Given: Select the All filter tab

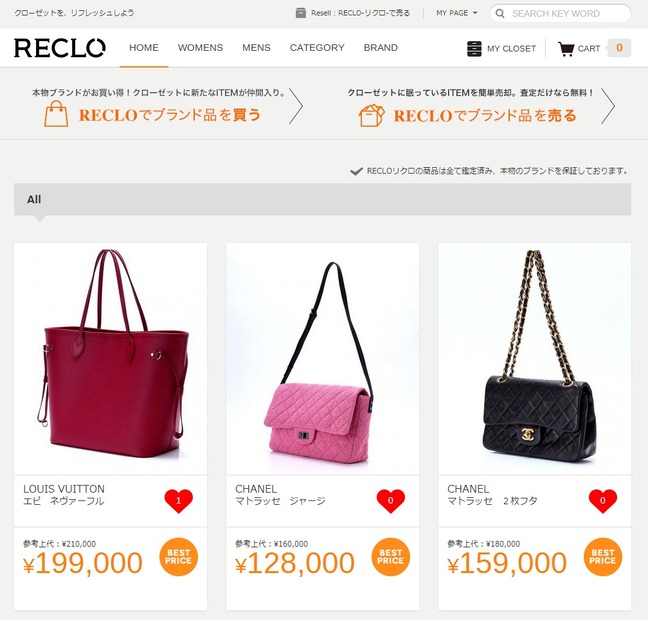Looking at the screenshot, I should coord(34,200).
